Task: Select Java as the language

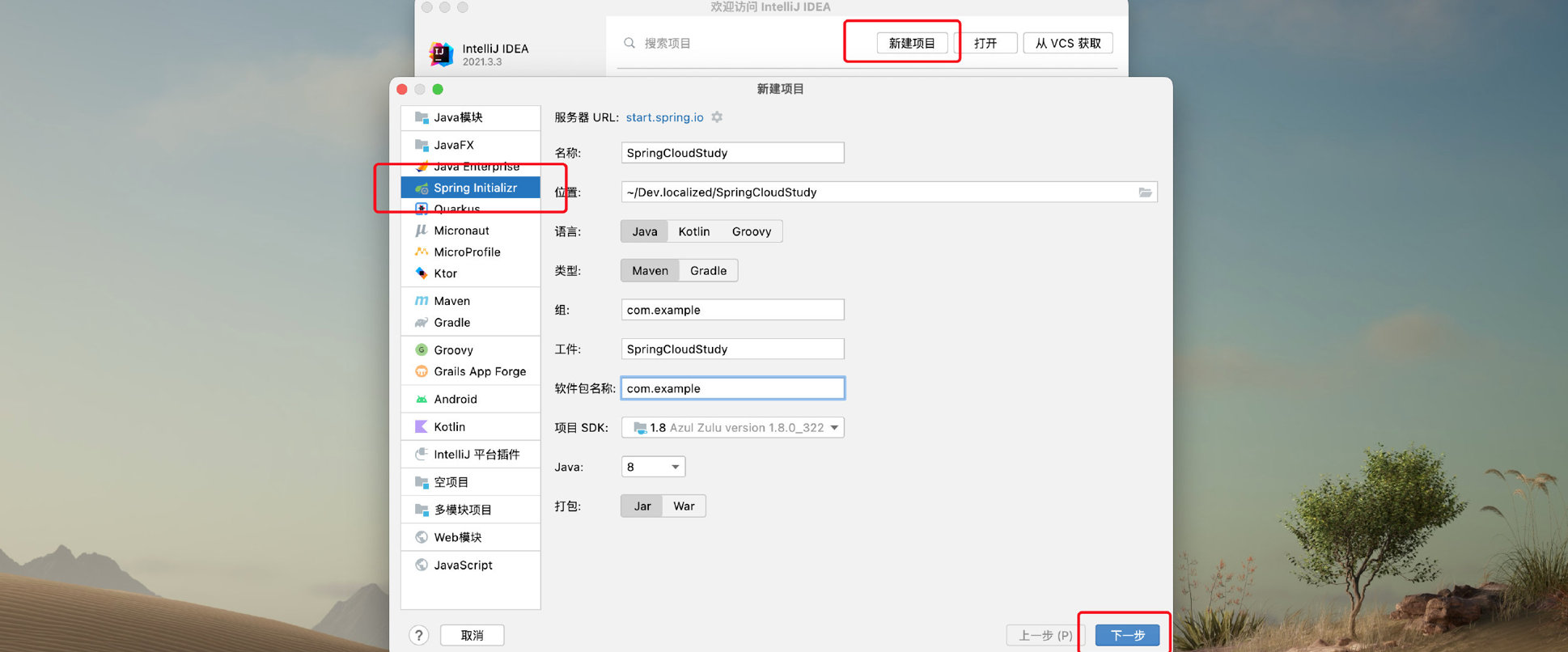Action: 645,231
